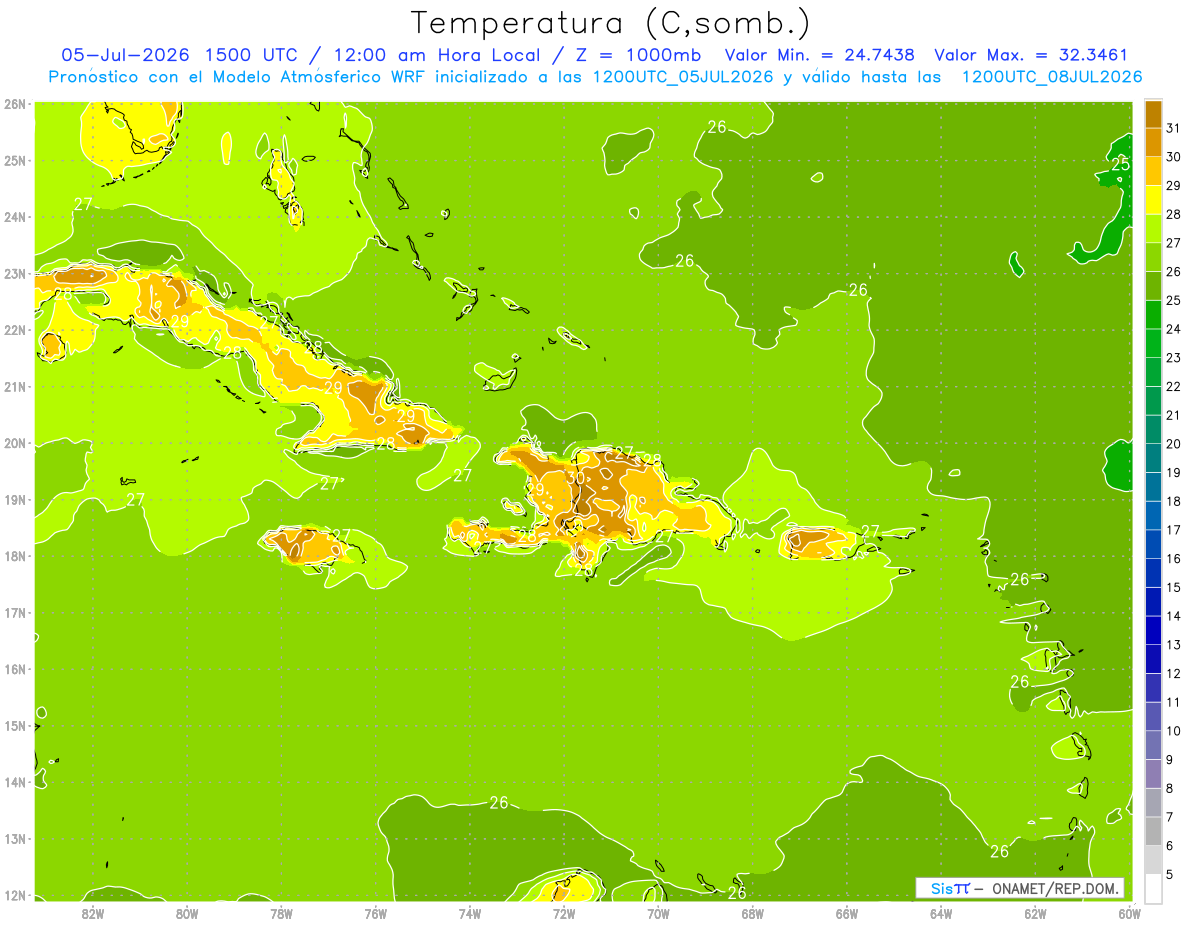The image size is (1200, 927).
Task: Click 'Pronóstico con el Modelo Atmósferico WRF' text
Action: [239, 77]
